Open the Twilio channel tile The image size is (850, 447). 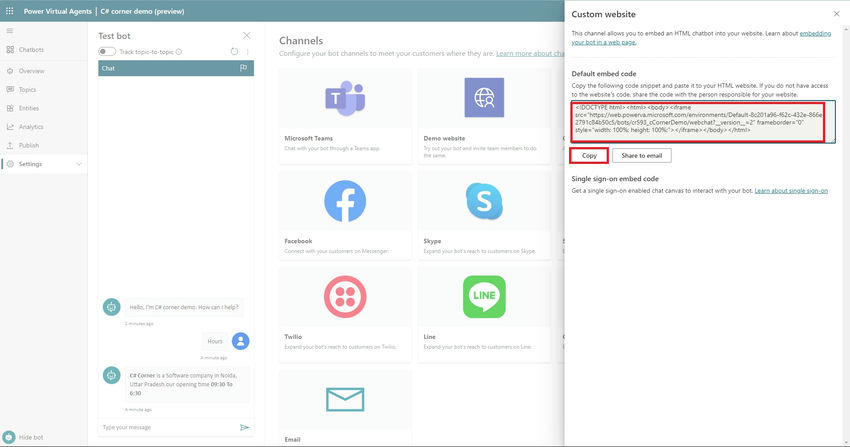pyautogui.click(x=345, y=314)
